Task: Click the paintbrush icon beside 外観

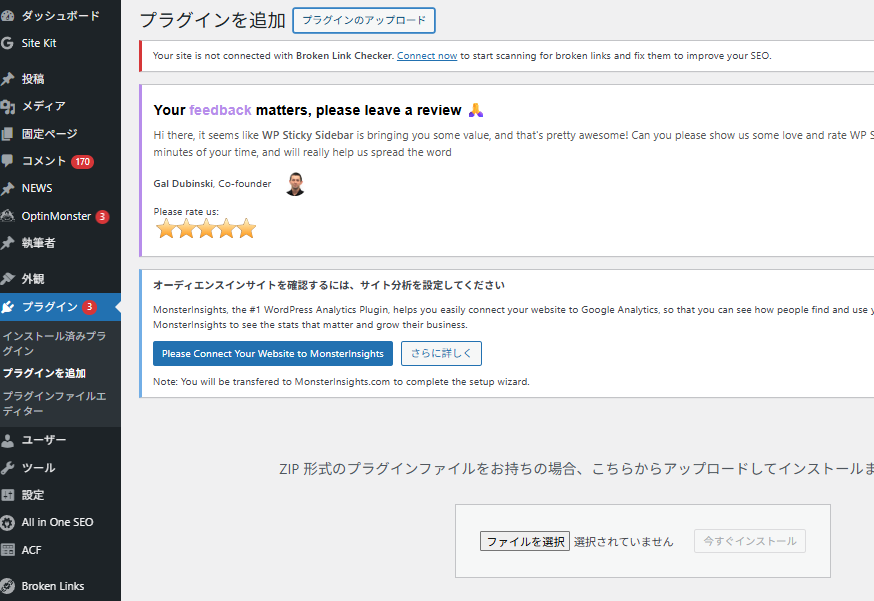Action: pyautogui.click(x=8, y=279)
